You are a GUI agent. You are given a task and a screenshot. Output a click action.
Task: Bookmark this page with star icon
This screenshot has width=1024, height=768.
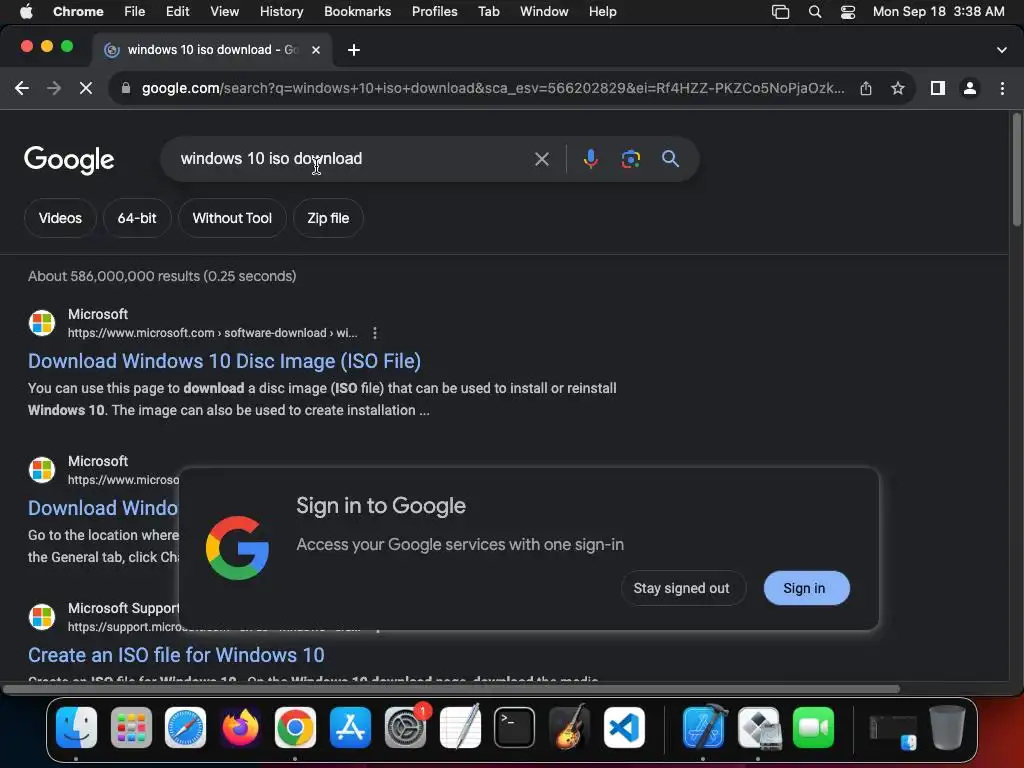click(898, 88)
